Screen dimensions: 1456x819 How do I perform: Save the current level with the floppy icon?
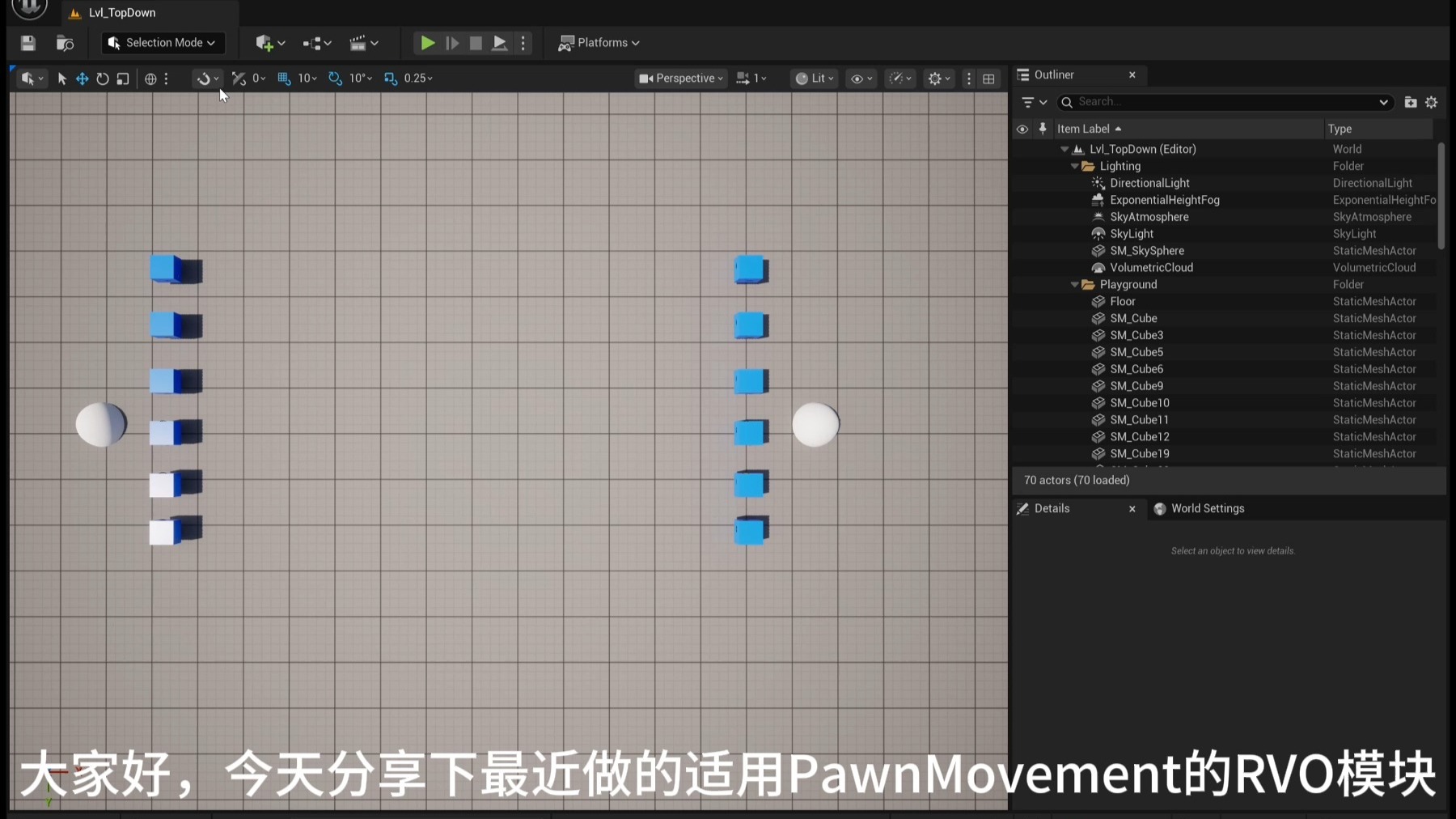(x=28, y=43)
